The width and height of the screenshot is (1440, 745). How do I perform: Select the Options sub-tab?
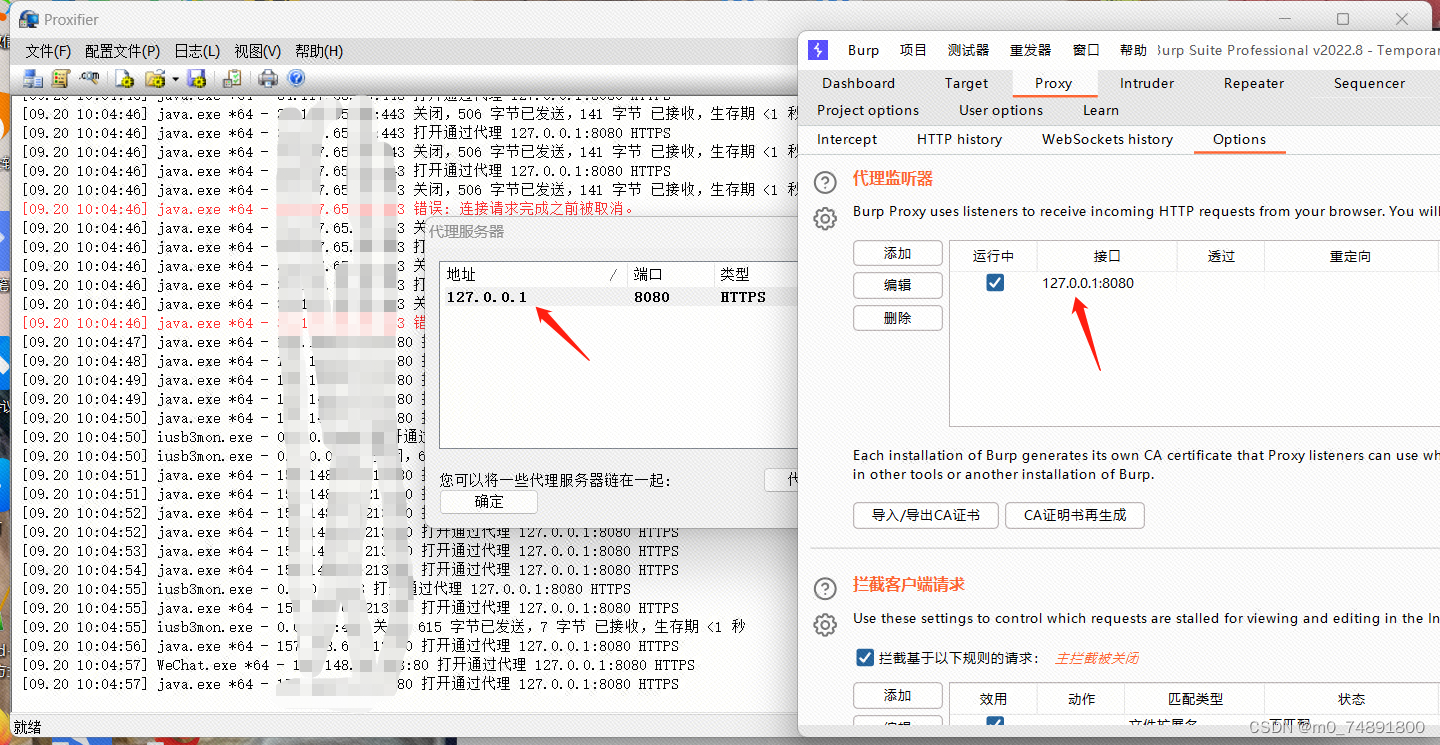[1239, 139]
